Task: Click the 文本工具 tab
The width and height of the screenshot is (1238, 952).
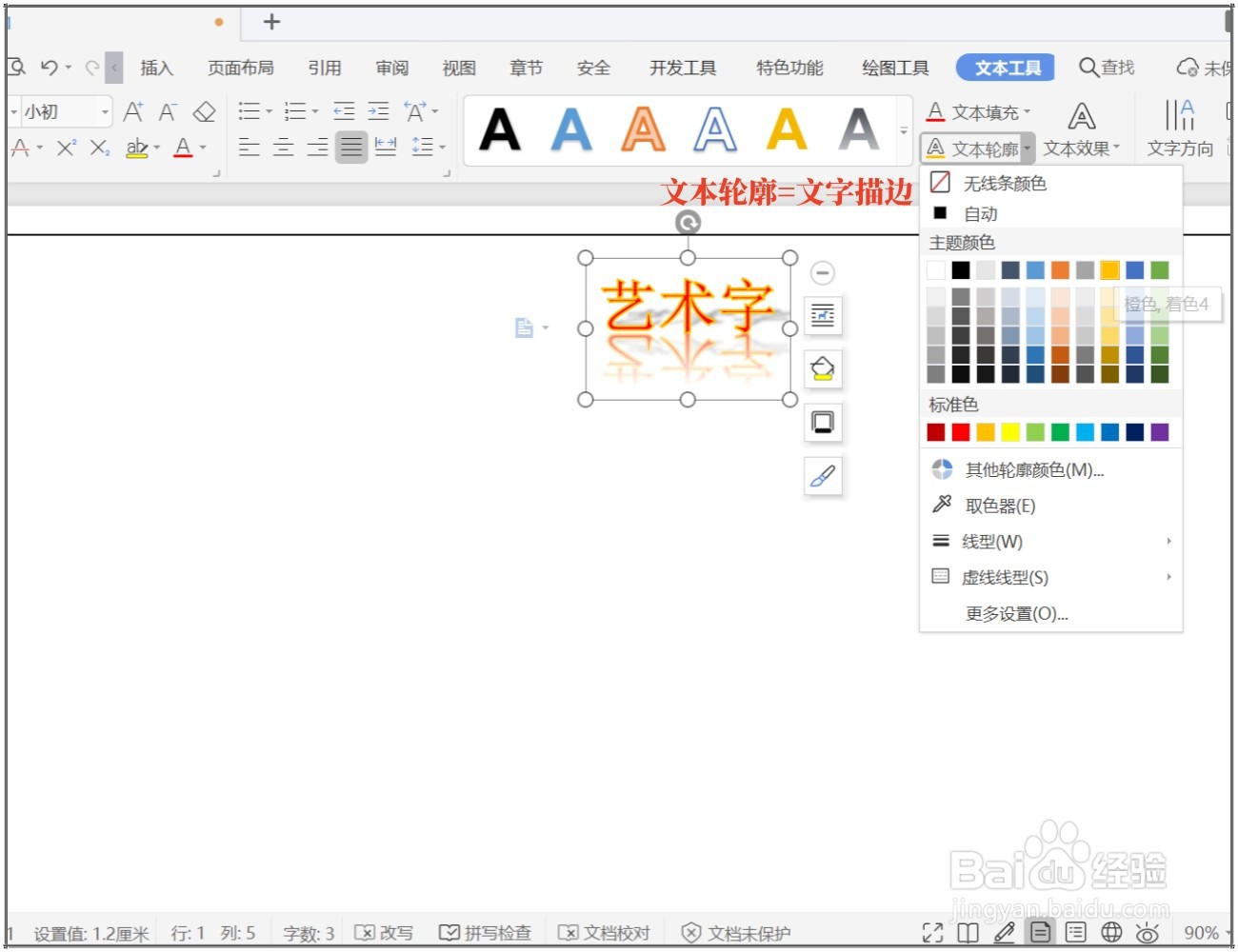Action: (x=1008, y=68)
